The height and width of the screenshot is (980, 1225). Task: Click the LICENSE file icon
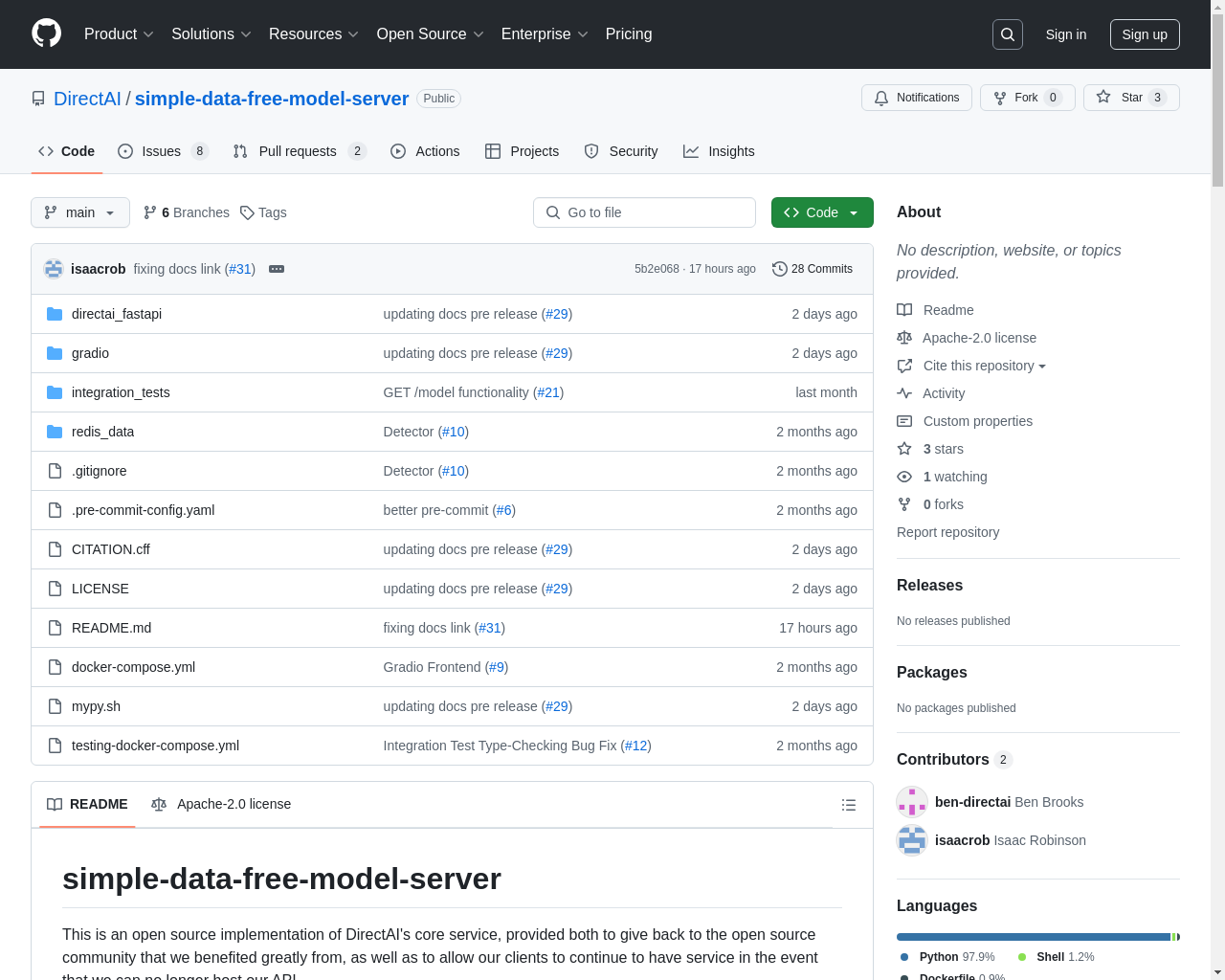pos(55,589)
